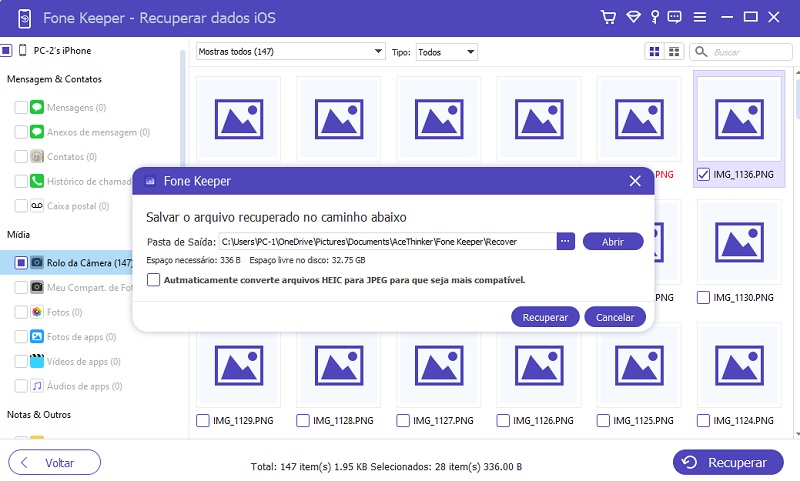This screenshot has width=800, height=481.
Task: Click the Mensagens green message icon
Action: point(37,107)
